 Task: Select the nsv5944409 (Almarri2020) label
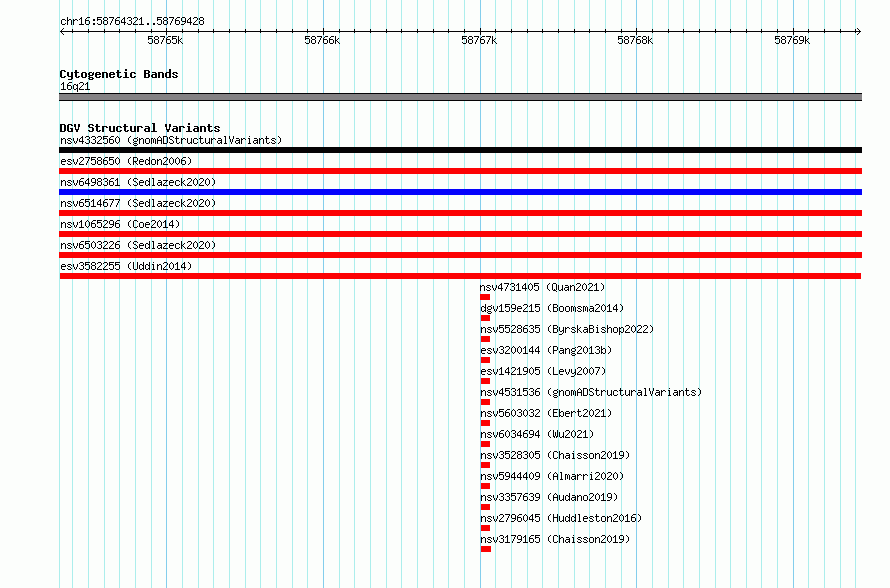(x=552, y=476)
